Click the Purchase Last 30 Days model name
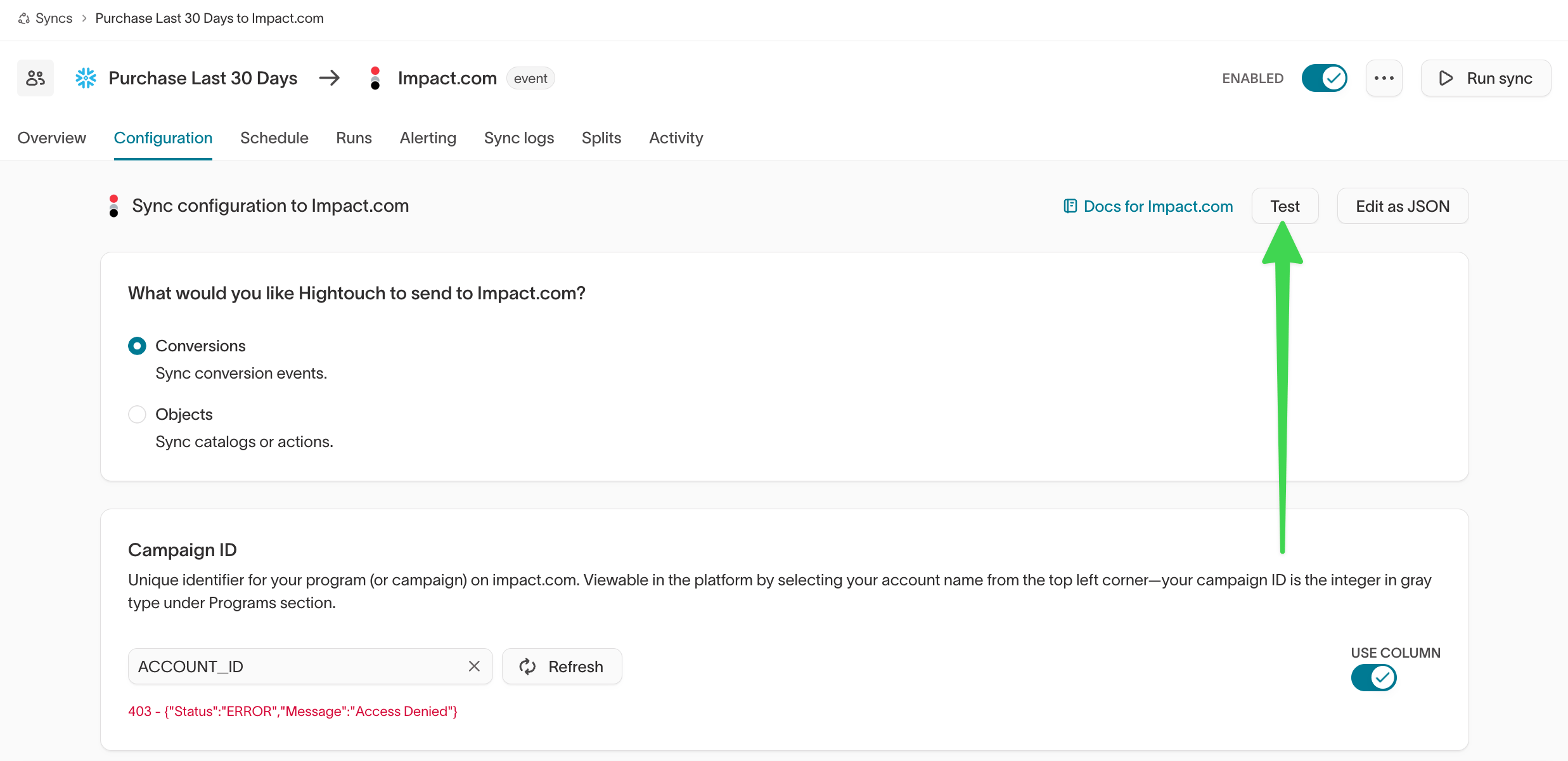The height and width of the screenshot is (761, 1568). pos(203,78)
